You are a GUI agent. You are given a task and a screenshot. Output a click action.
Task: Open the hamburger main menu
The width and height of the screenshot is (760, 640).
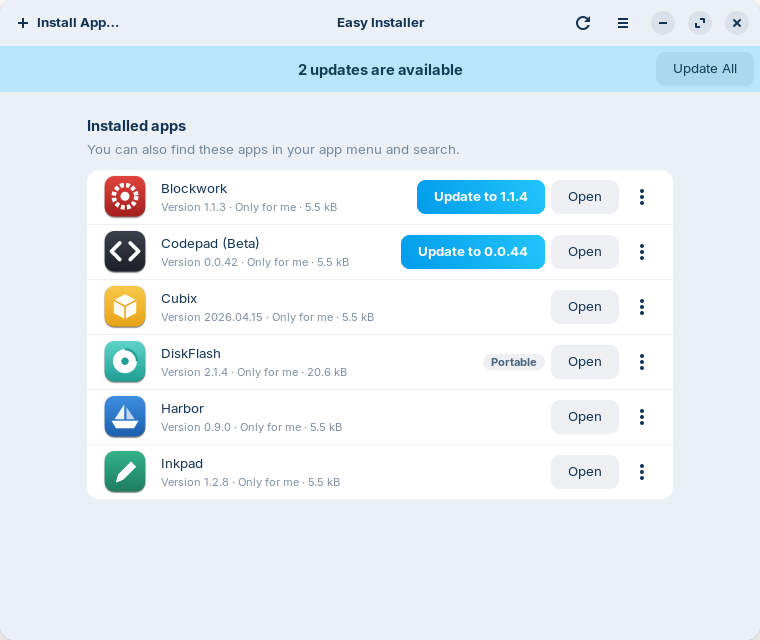click(x=623, y=23)
